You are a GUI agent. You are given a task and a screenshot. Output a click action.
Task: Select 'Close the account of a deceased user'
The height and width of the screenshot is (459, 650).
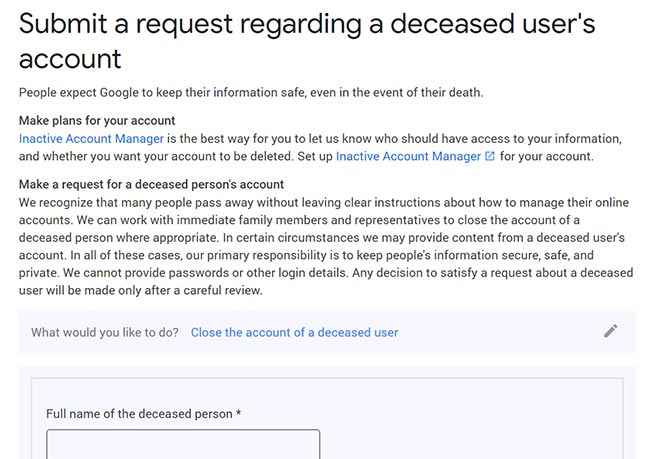coord(294,333)
